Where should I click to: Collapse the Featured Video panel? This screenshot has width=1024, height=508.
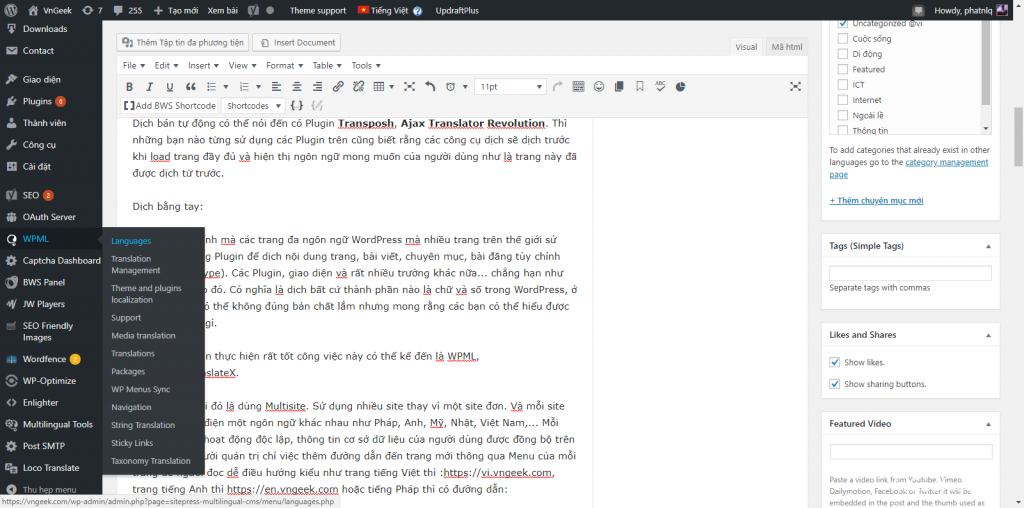(x=987, y=424)
